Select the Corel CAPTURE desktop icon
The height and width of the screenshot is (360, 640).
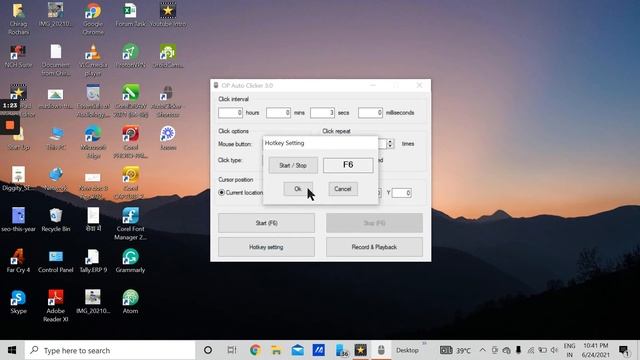130,183
